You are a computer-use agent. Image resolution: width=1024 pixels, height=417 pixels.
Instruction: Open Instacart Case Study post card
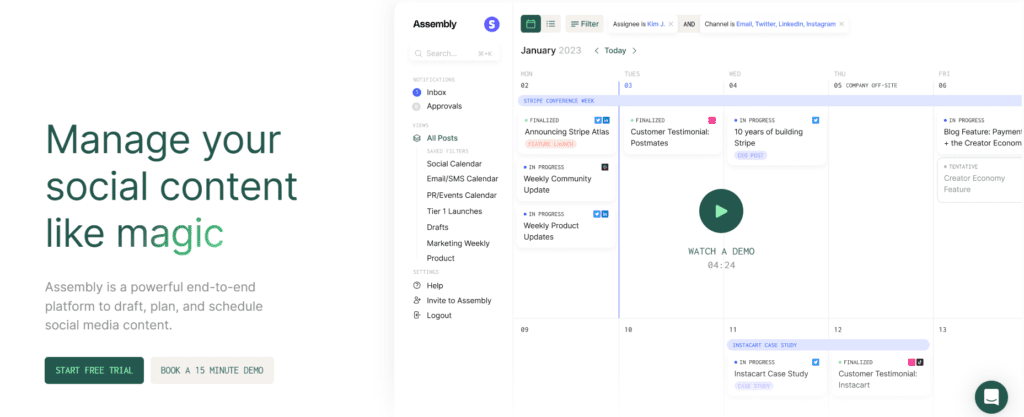[x=776, y=375]
